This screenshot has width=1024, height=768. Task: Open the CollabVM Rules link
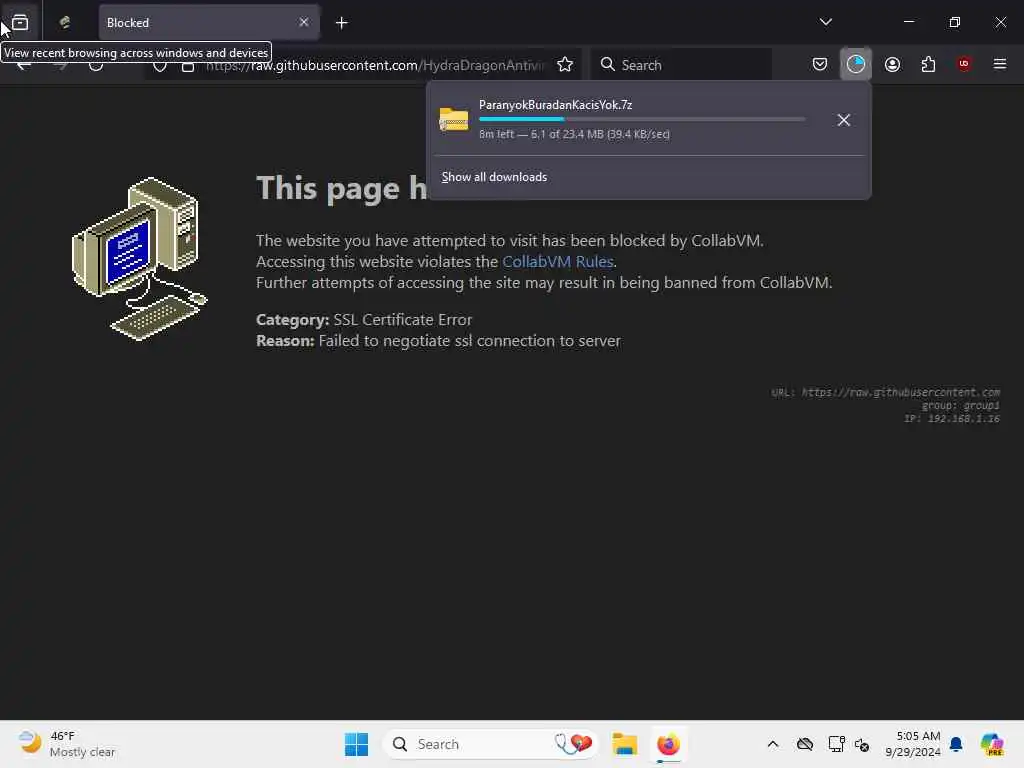point(557,261)
